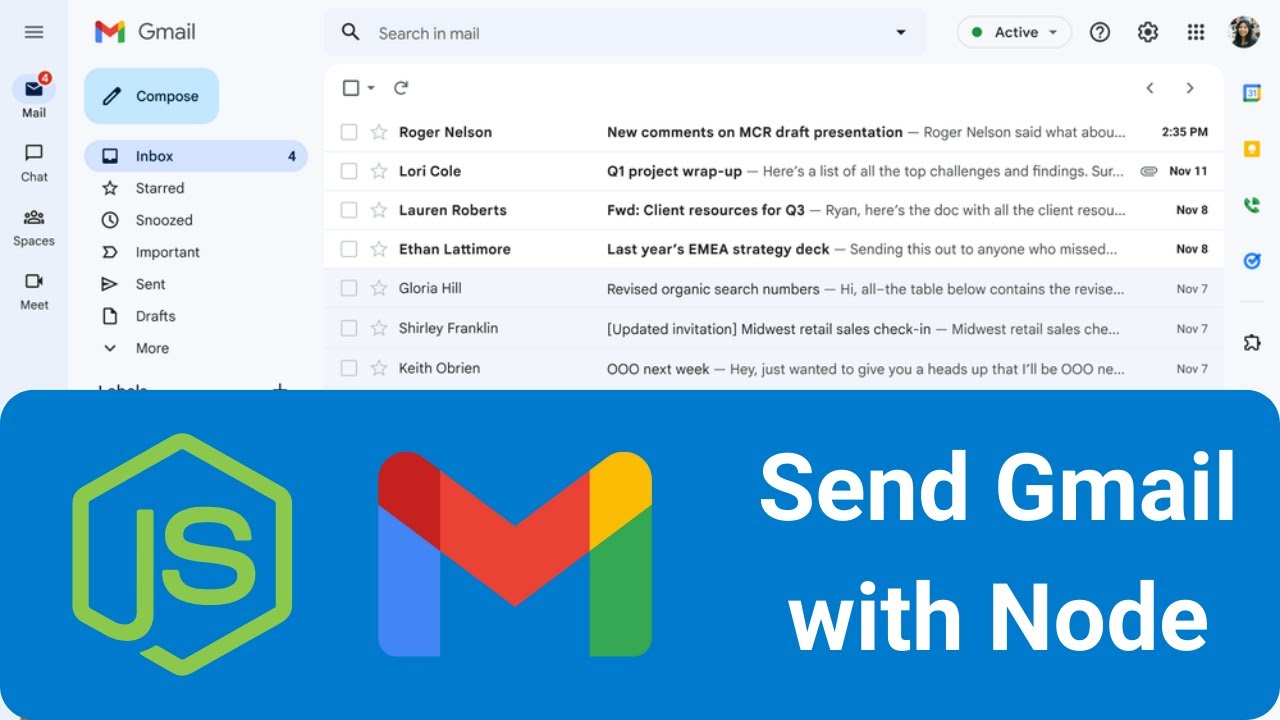Check the Lori Cole email checkbox
Image resolution: width=1280 pixels, height=720 pixels.
349,171
